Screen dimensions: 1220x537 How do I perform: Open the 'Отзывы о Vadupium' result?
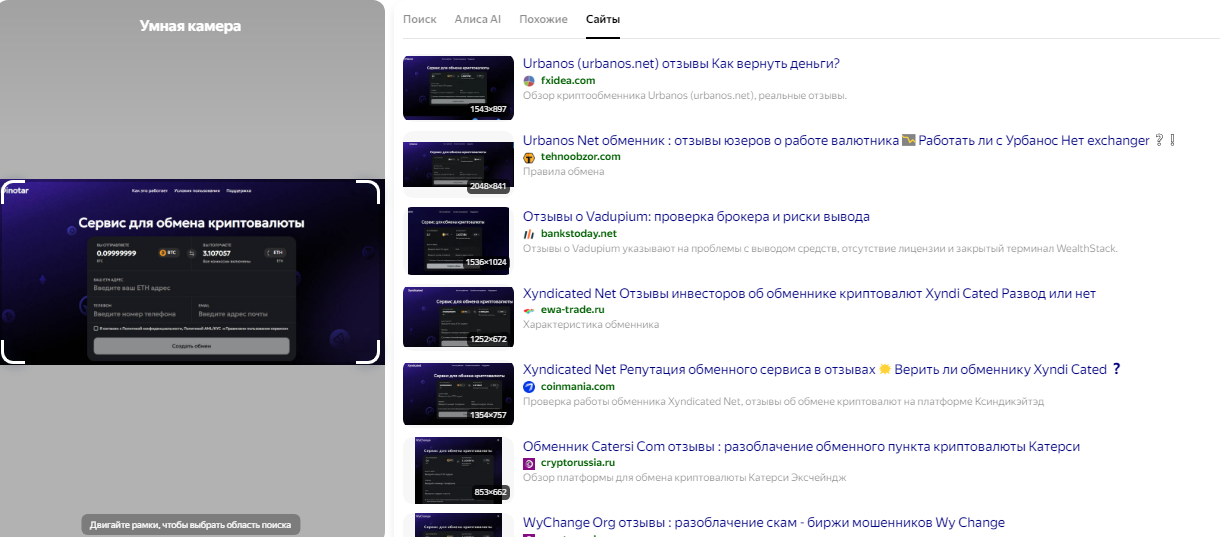tap(696, 216)
